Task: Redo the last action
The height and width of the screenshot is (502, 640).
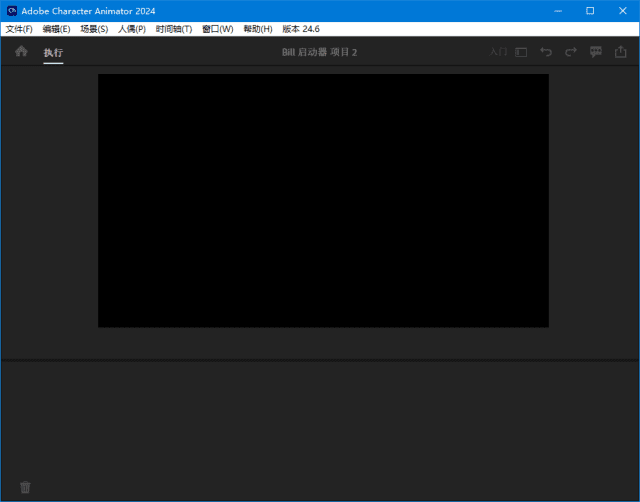Action: tap(571, 52)
